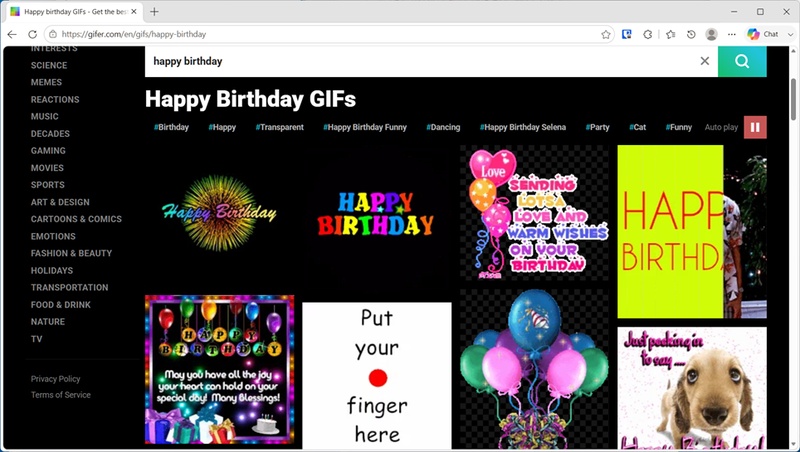Clear the search field with the X icon
The width and height of the screenshot is (800, 452).
pyautogui.click(x=705, y=61)
